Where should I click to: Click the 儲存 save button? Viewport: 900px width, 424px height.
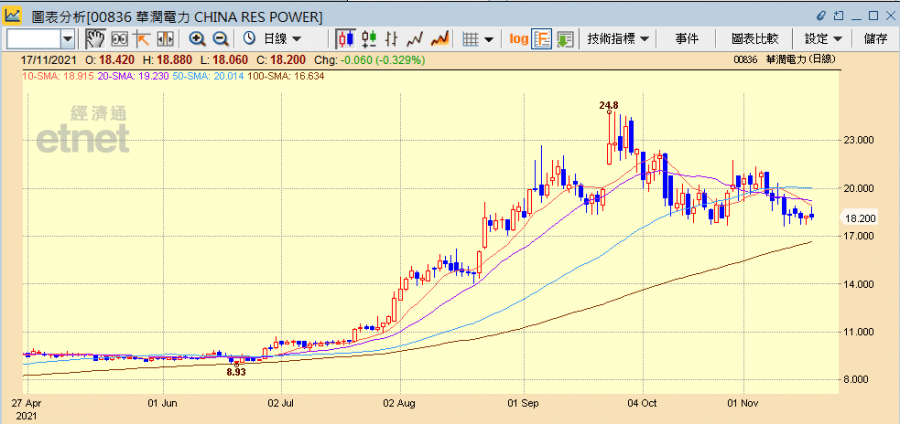pos(875,39)
